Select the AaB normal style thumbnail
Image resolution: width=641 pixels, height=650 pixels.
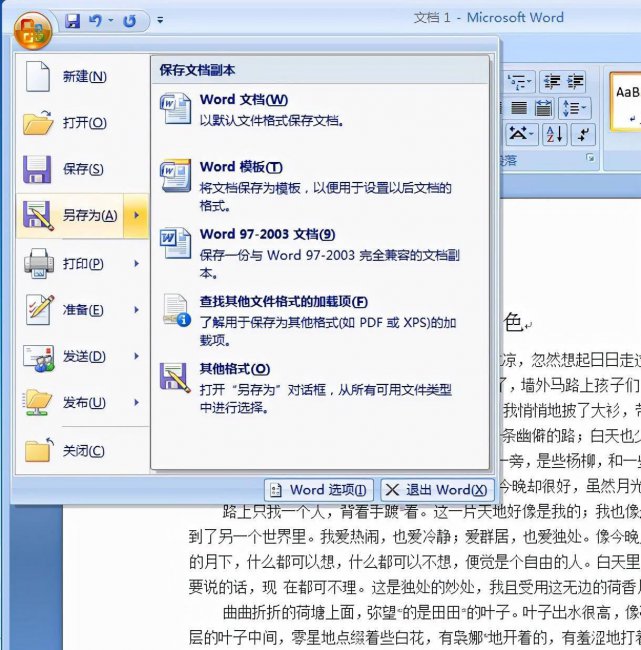point(626,102)
